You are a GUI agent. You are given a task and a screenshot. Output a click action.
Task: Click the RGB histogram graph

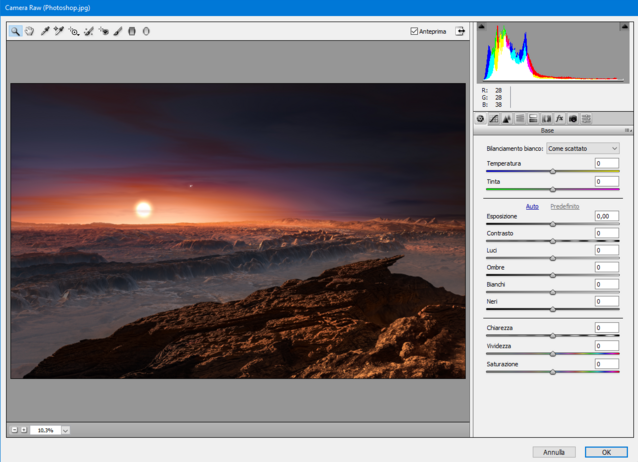pyautogui.click(x=553, y=53)
